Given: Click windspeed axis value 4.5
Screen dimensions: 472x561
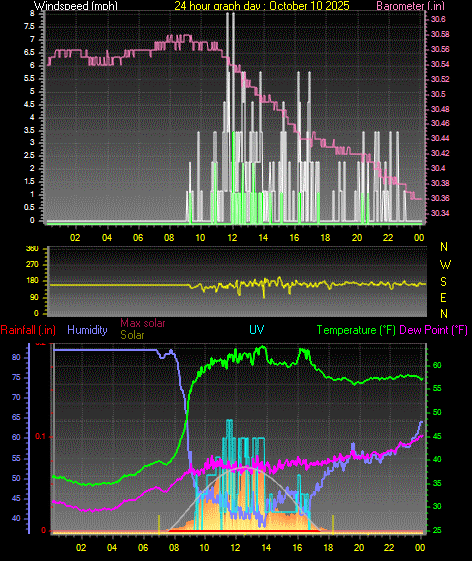Looking at the screenshot, I should [29, 104].
